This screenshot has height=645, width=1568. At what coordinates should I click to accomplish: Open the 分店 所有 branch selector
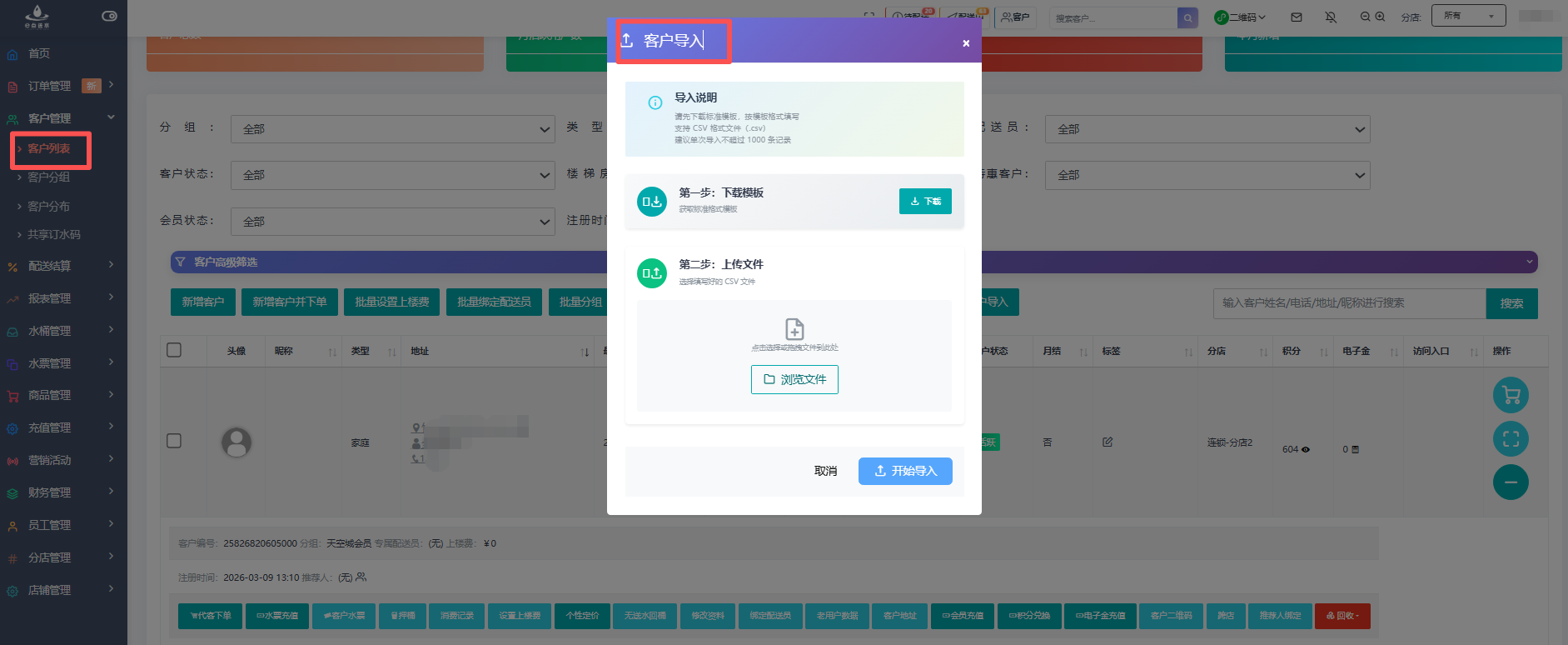[1468, 16]
